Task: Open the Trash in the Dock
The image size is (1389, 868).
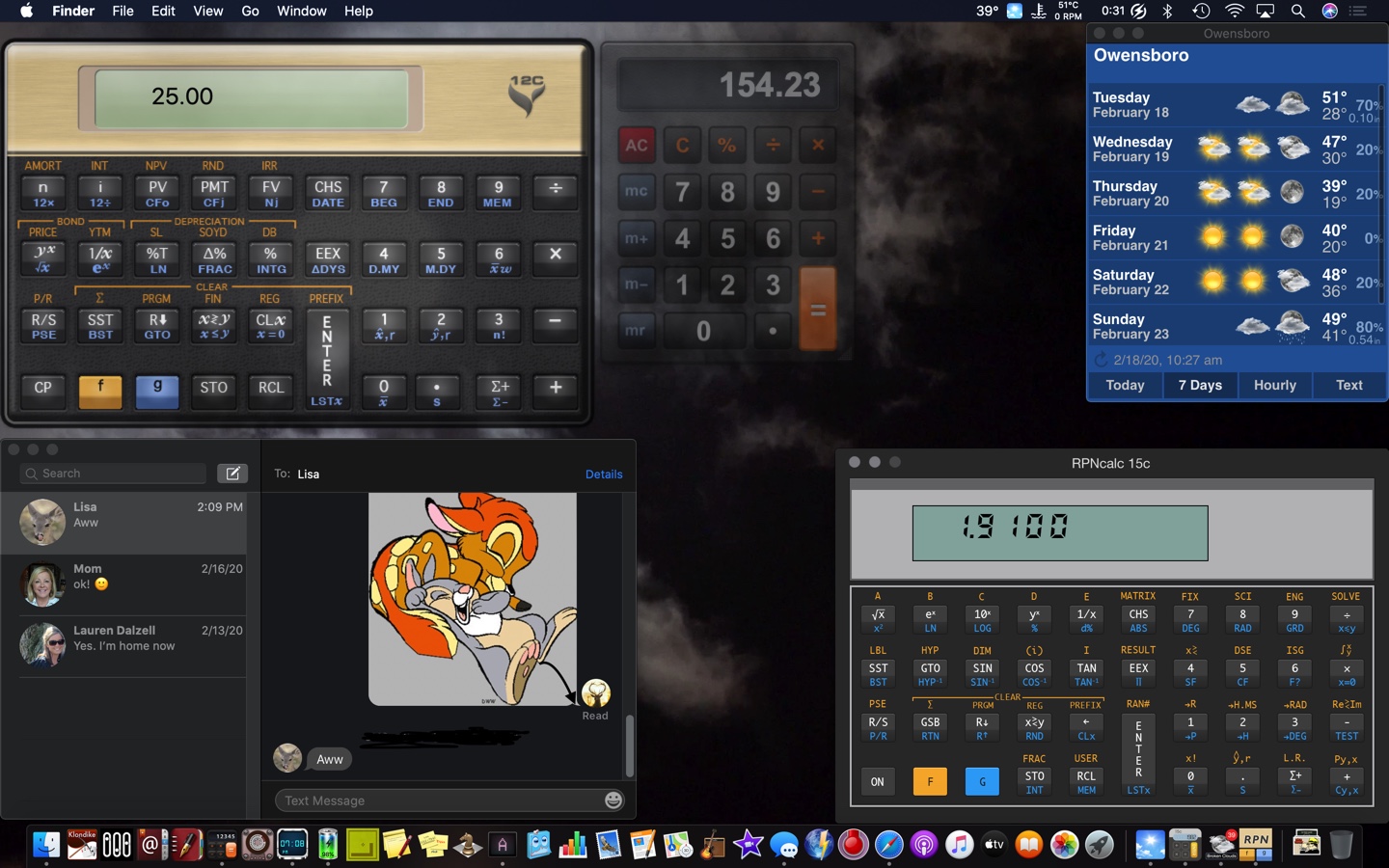Action: click(x=1341, y=845)
